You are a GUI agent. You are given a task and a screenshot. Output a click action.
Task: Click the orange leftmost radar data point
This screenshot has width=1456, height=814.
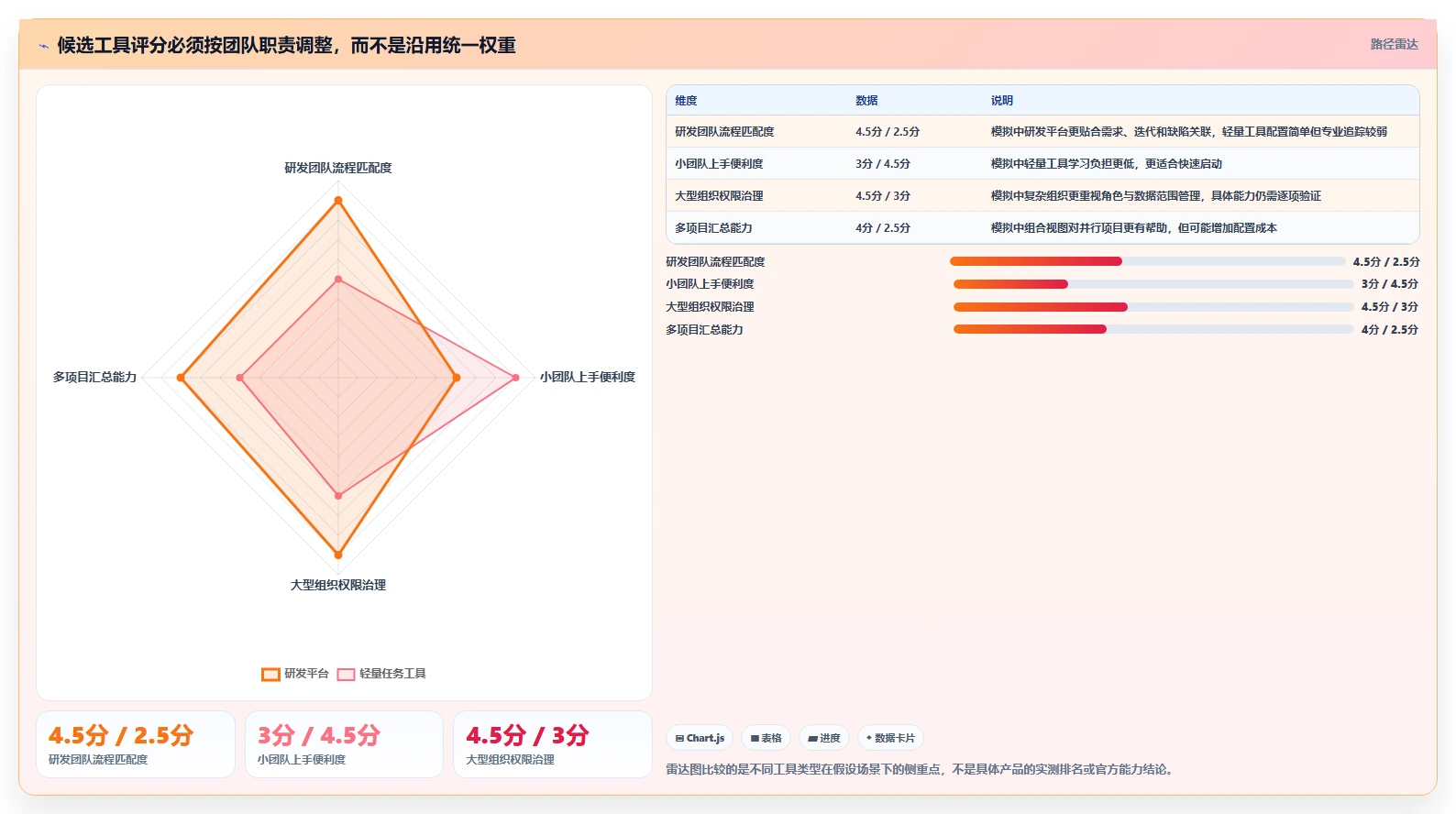181,378
